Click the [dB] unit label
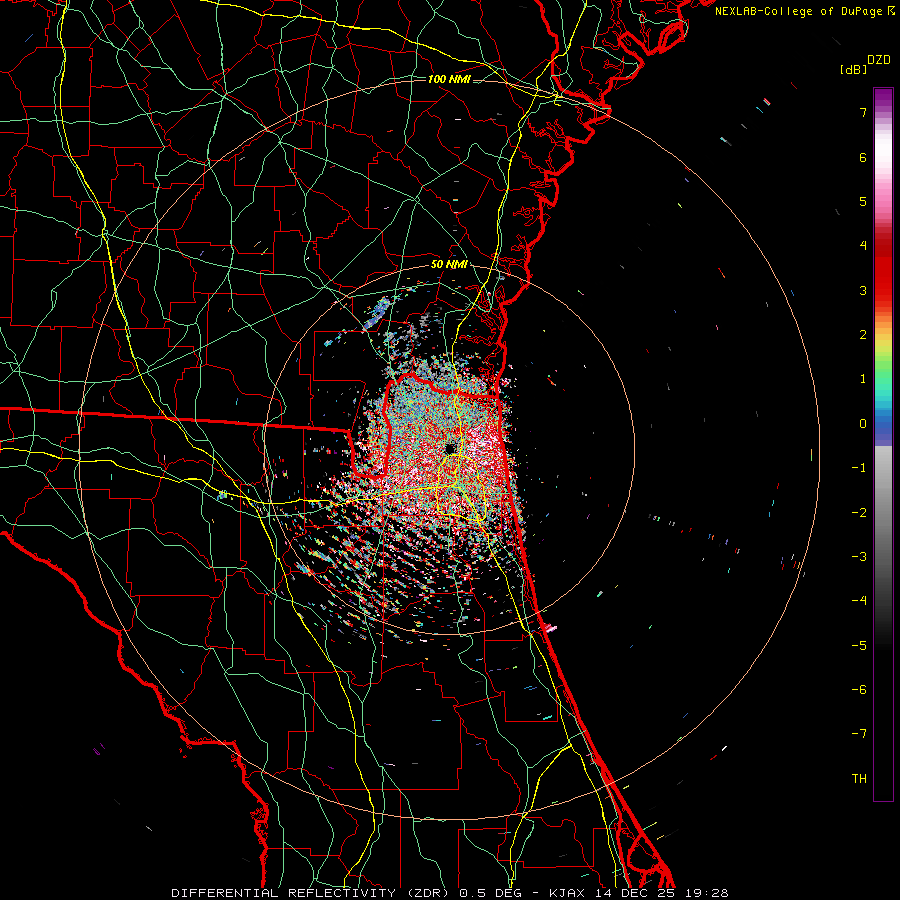900x900 pixels. click(x=853, y=69)
